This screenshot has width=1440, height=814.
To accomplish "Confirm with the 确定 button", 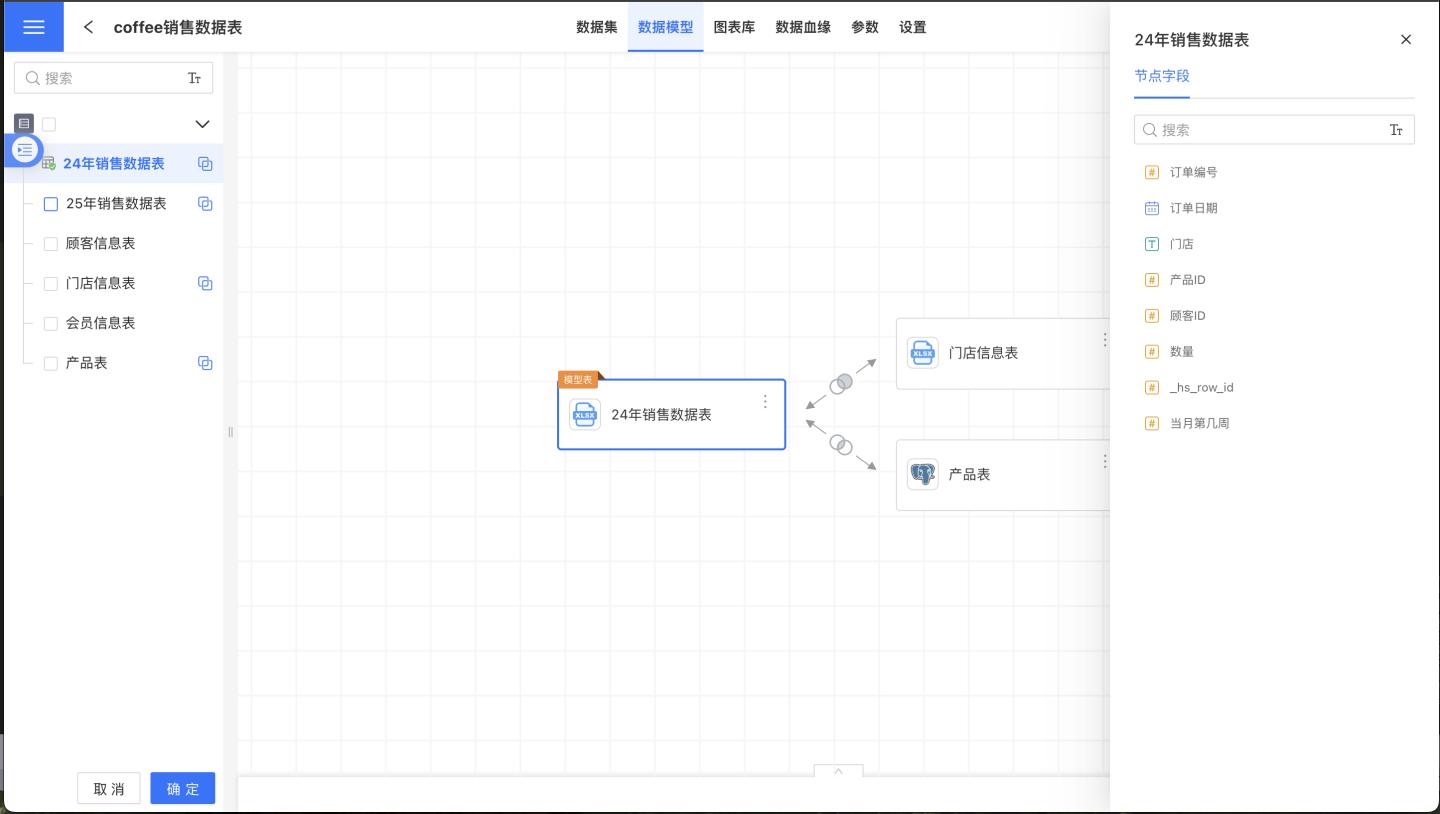I will (x=183, y=788).
